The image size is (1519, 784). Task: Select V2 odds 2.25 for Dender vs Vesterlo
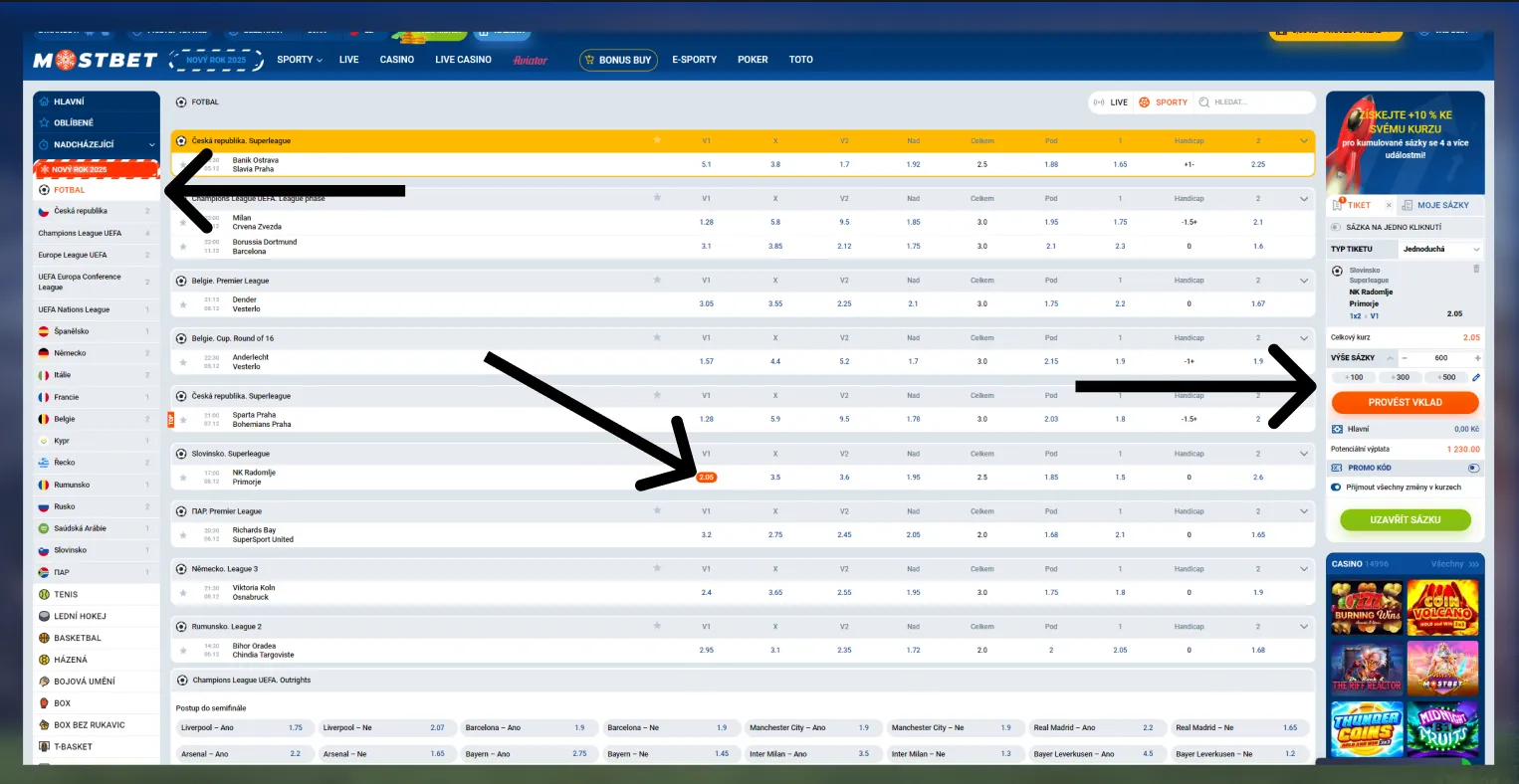click(844, 303)
